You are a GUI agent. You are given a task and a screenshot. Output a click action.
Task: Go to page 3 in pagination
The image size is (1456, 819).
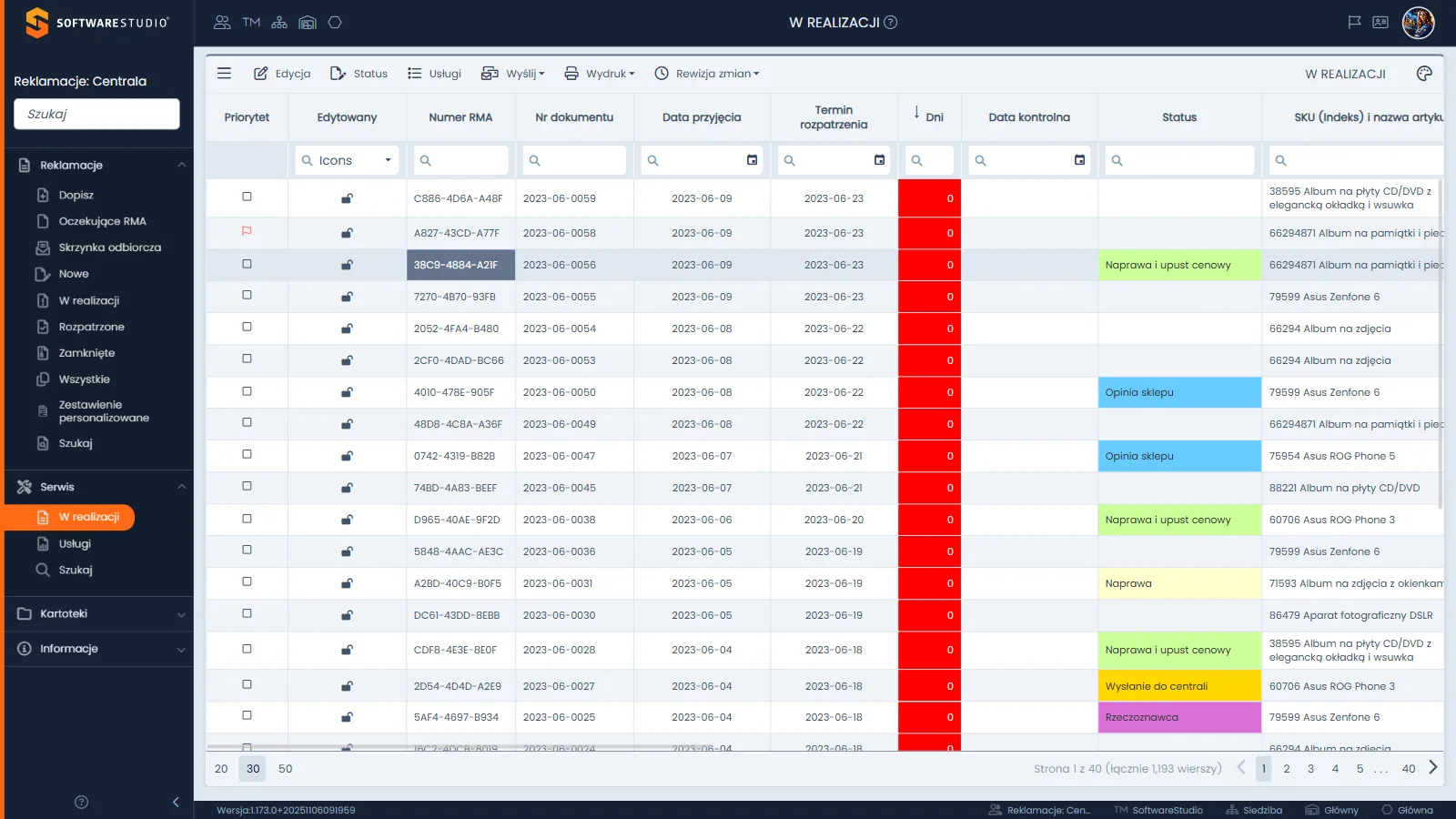point(1310,769)
